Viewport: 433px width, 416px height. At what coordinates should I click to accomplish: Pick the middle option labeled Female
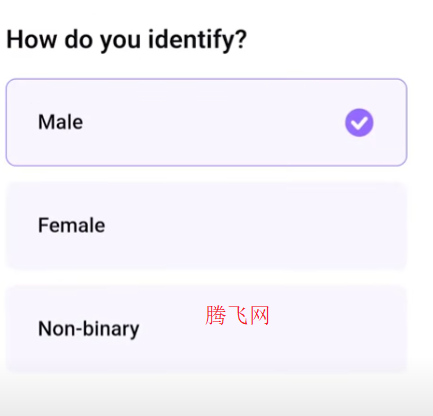point(206,226)
